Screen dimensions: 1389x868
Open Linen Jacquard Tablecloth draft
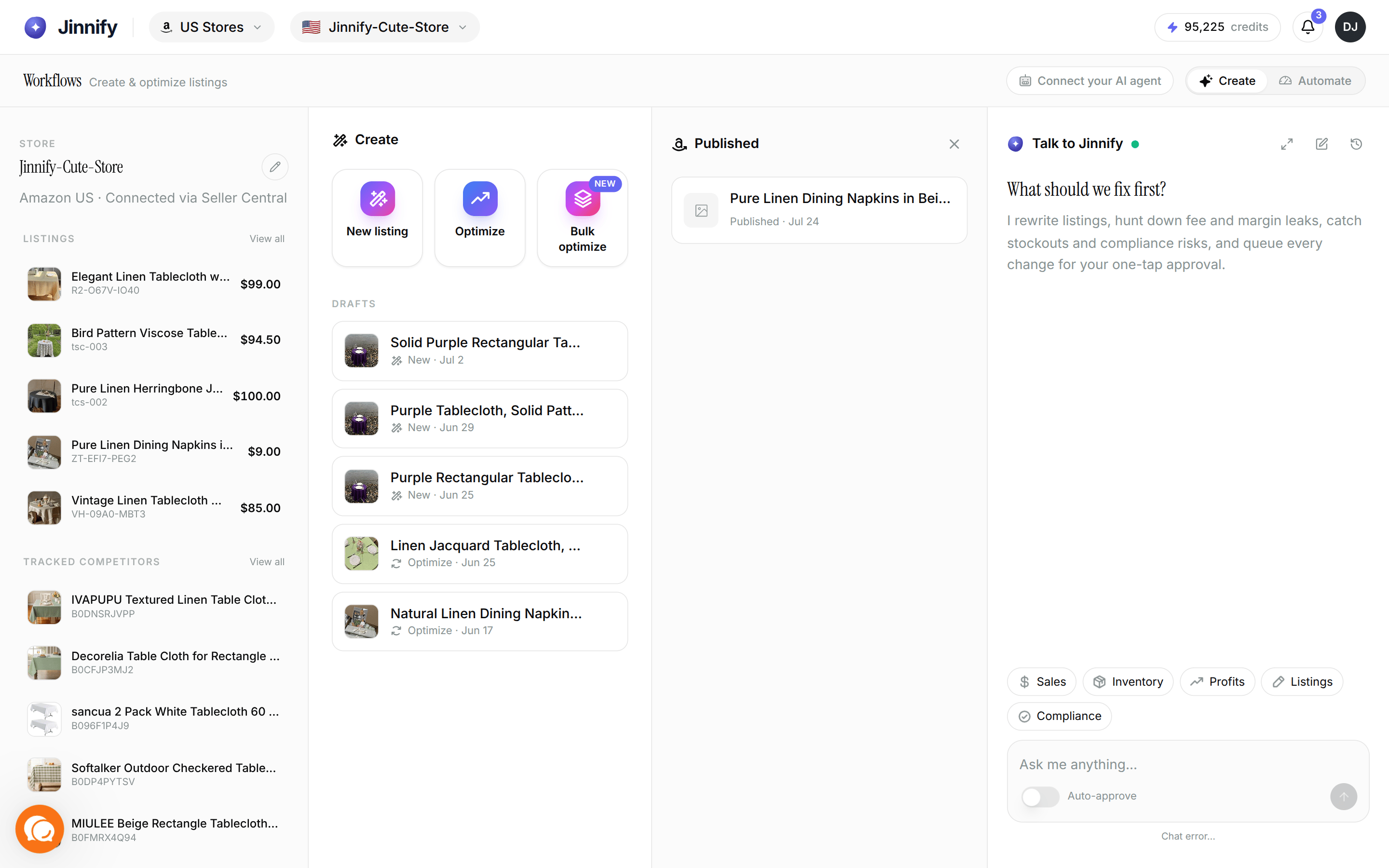pyautogui.click(x=480, y=554)
